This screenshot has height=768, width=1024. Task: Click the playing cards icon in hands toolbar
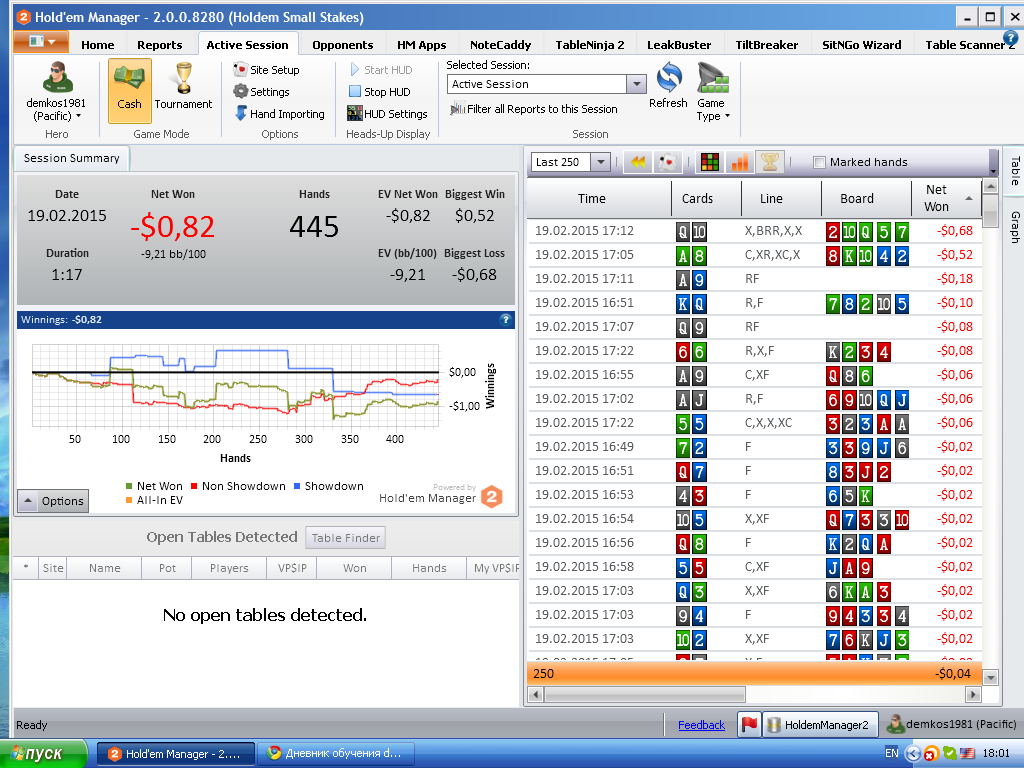668,162
